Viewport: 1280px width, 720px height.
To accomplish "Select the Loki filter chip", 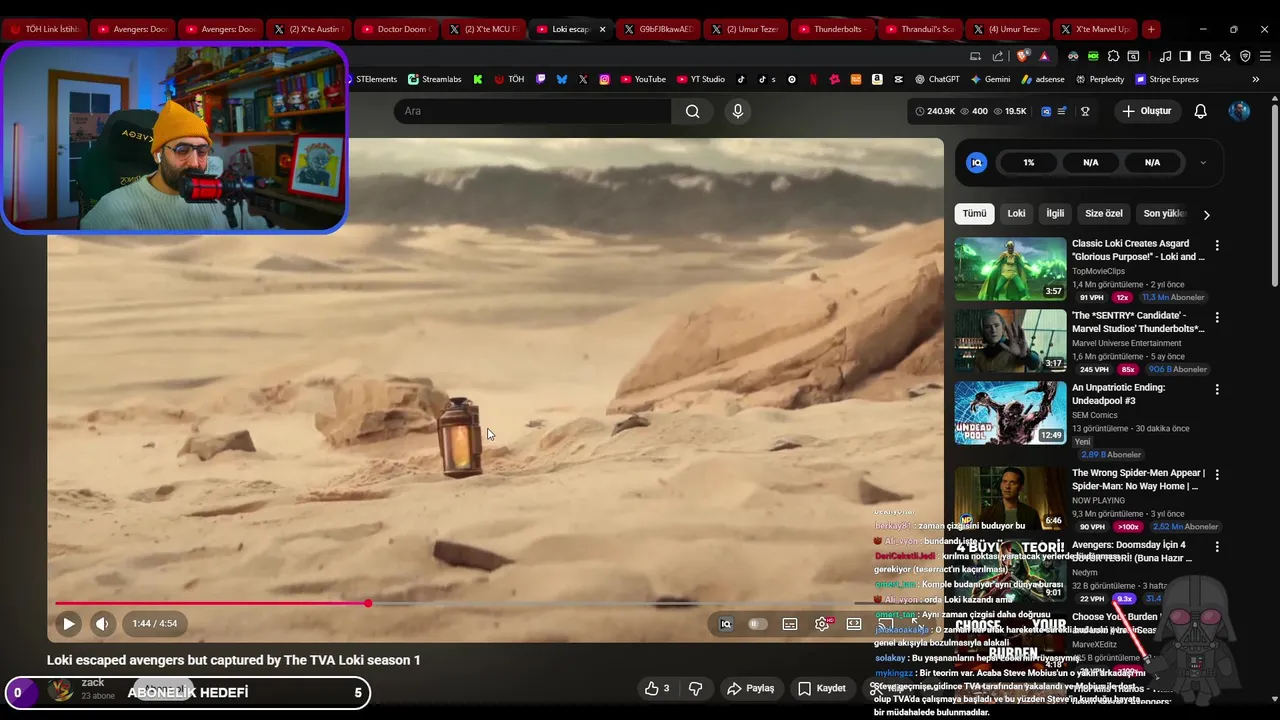I will pos(1016,213).
